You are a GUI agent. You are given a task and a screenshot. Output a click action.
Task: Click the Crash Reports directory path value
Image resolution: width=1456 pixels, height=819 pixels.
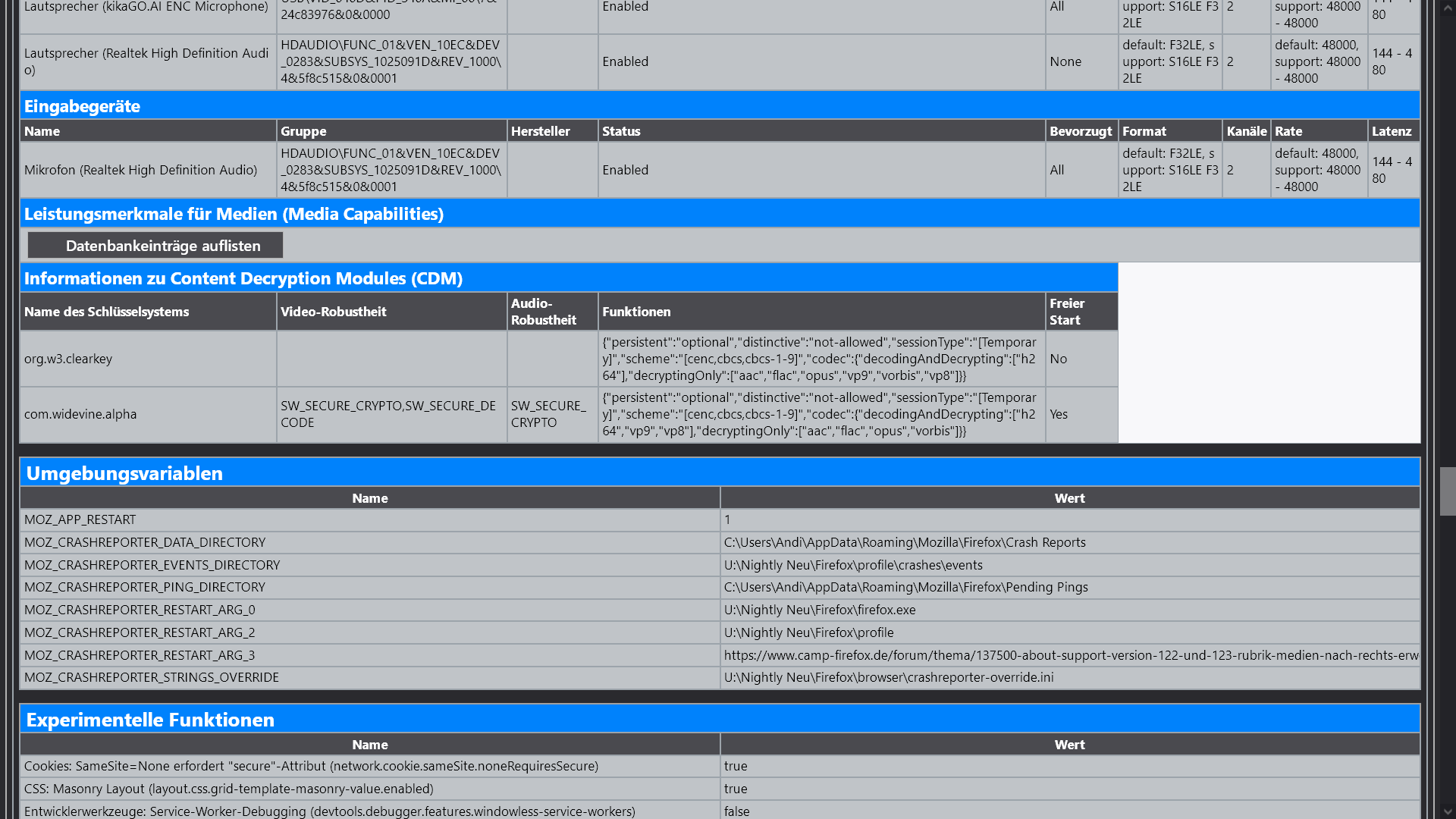904,542
